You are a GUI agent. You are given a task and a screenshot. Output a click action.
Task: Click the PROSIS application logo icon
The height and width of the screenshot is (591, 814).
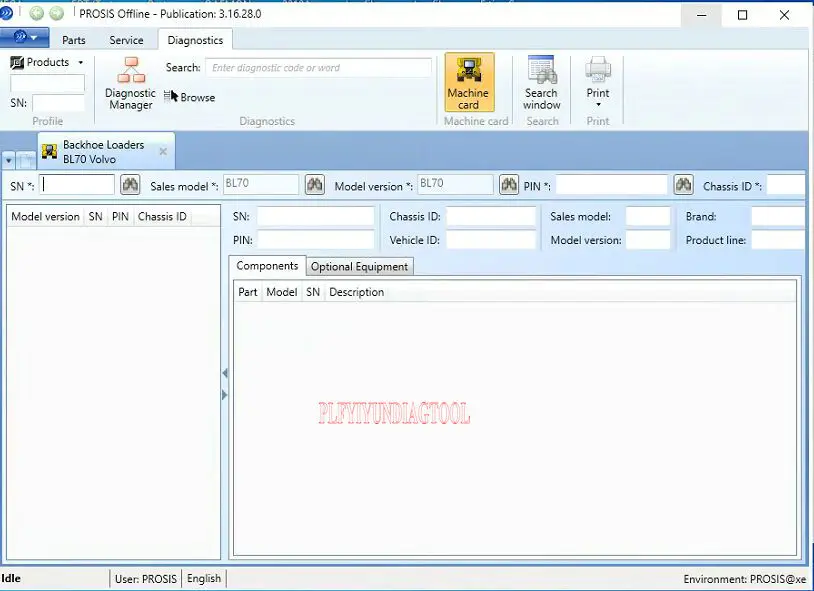coord(6,13)
